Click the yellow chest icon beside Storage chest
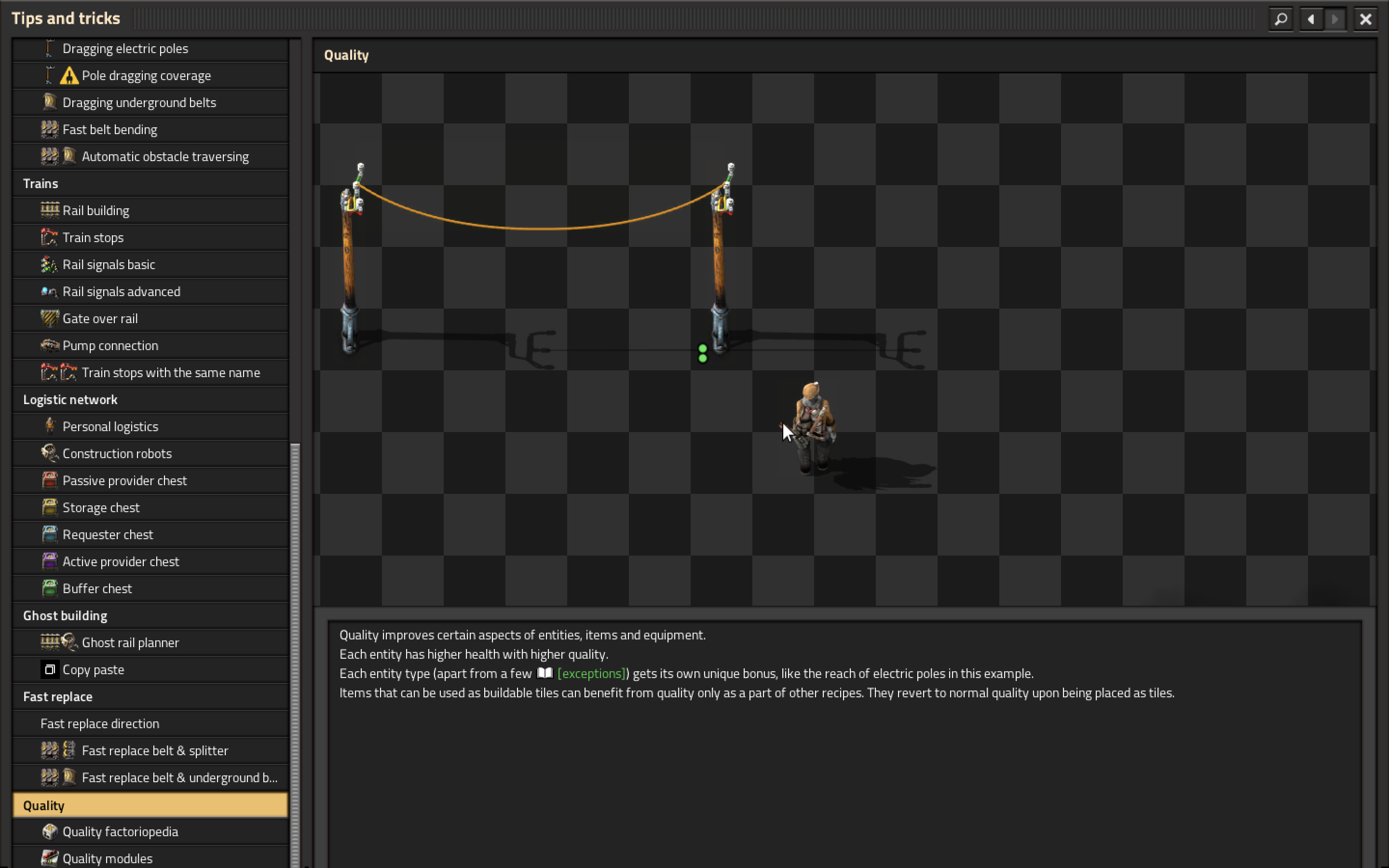This screenshot has height=868, width=1389. click(x=50, y=507)
